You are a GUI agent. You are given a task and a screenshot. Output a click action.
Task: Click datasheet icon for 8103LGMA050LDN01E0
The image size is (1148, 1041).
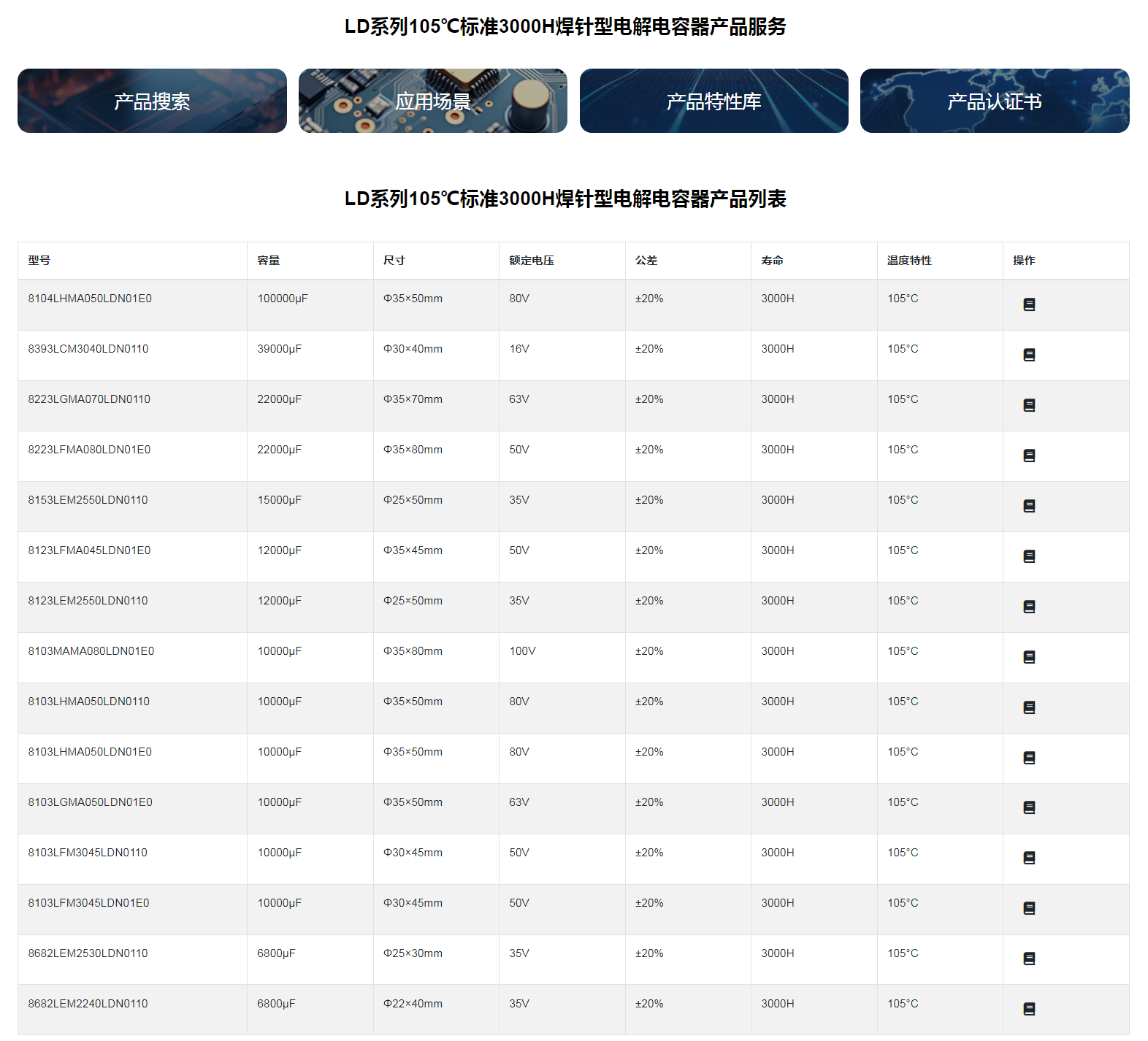[x=1029, y=807]
